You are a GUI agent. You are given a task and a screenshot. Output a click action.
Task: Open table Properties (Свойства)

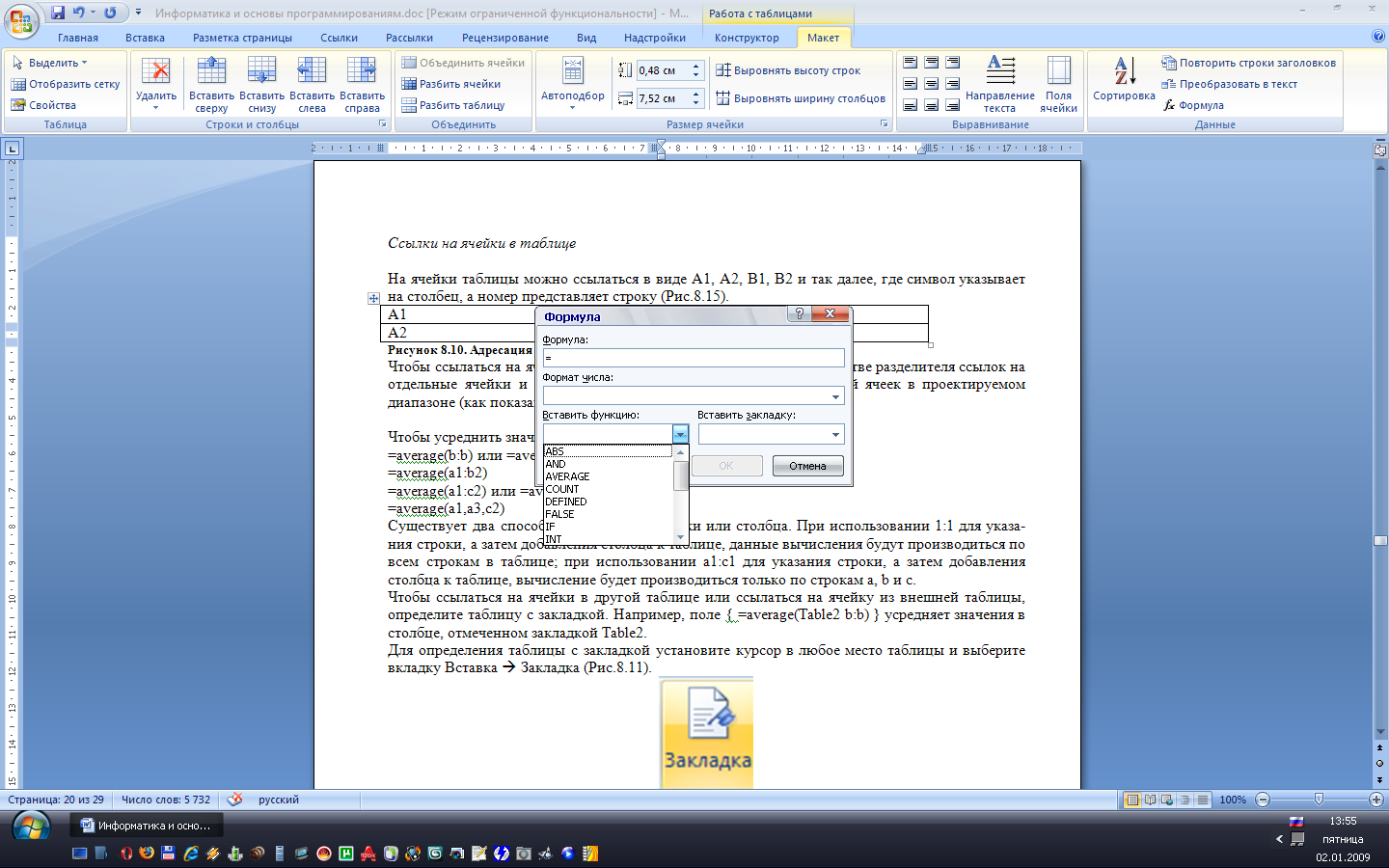43,105
